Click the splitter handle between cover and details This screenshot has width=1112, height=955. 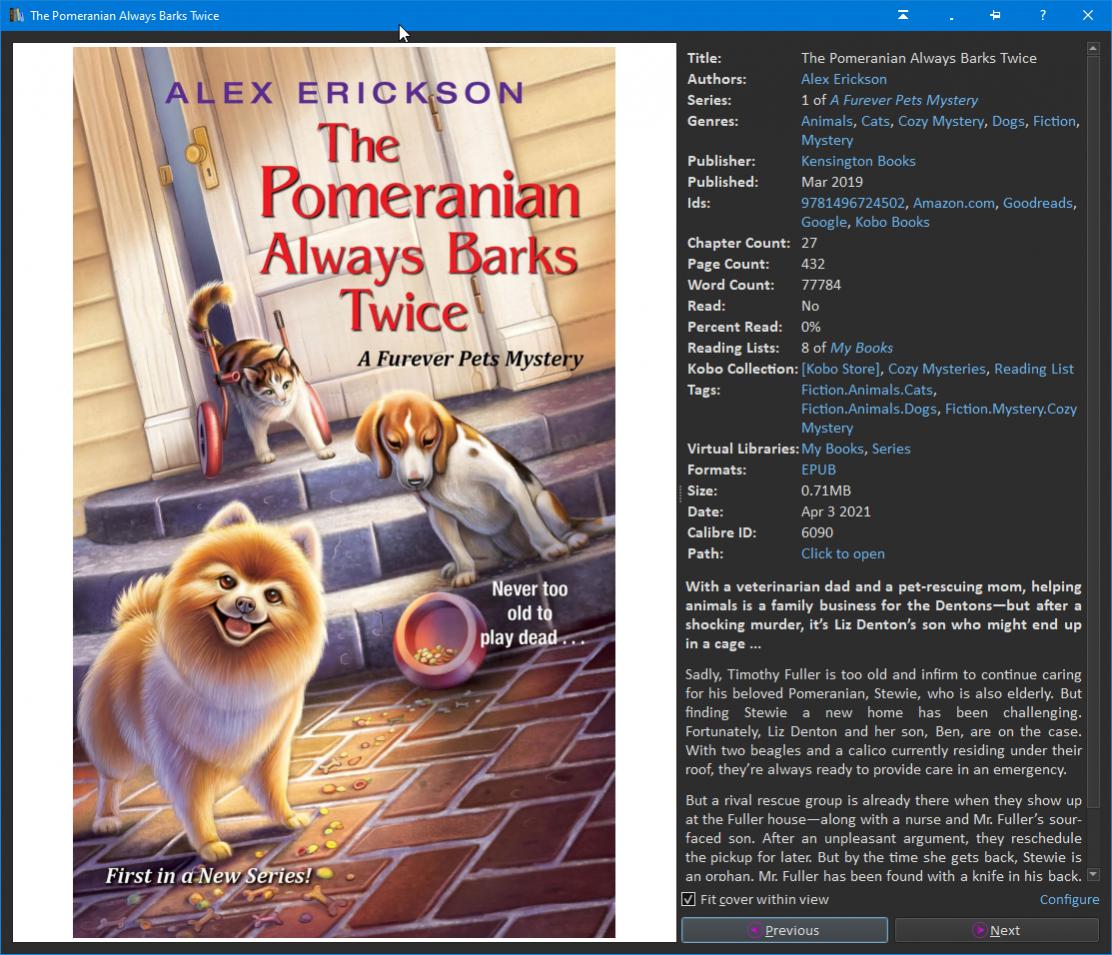pyautogui.click(x=680, y=492)
